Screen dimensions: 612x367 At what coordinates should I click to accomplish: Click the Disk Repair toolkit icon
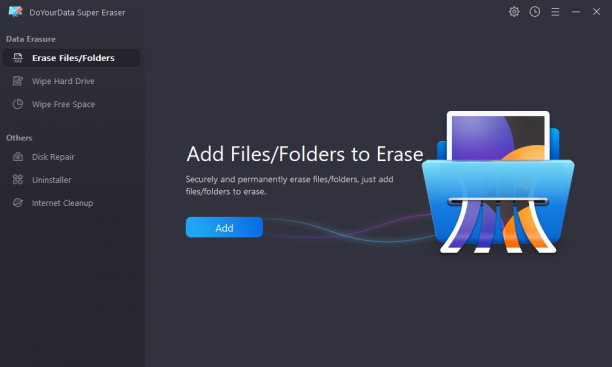click(18, 157)
